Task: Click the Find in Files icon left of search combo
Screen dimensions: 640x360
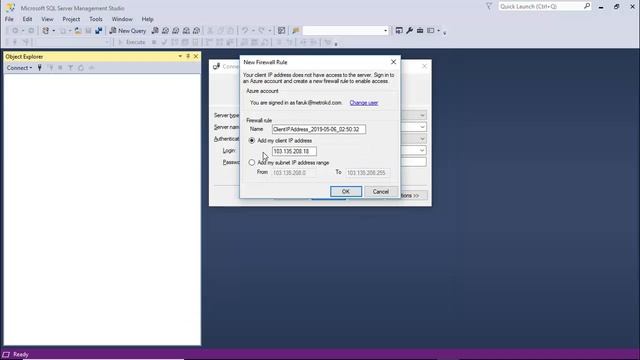Action: click(x=296, y=31)
